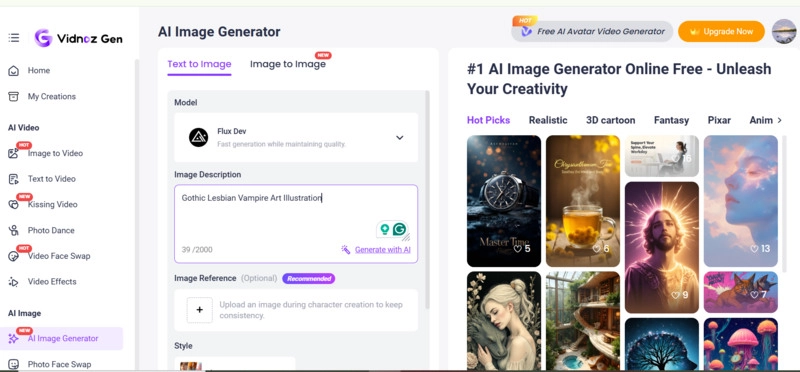Click the Text to Video icon
Image resolution: width=800 pixels, height=372 pixels.
(13, 179)
